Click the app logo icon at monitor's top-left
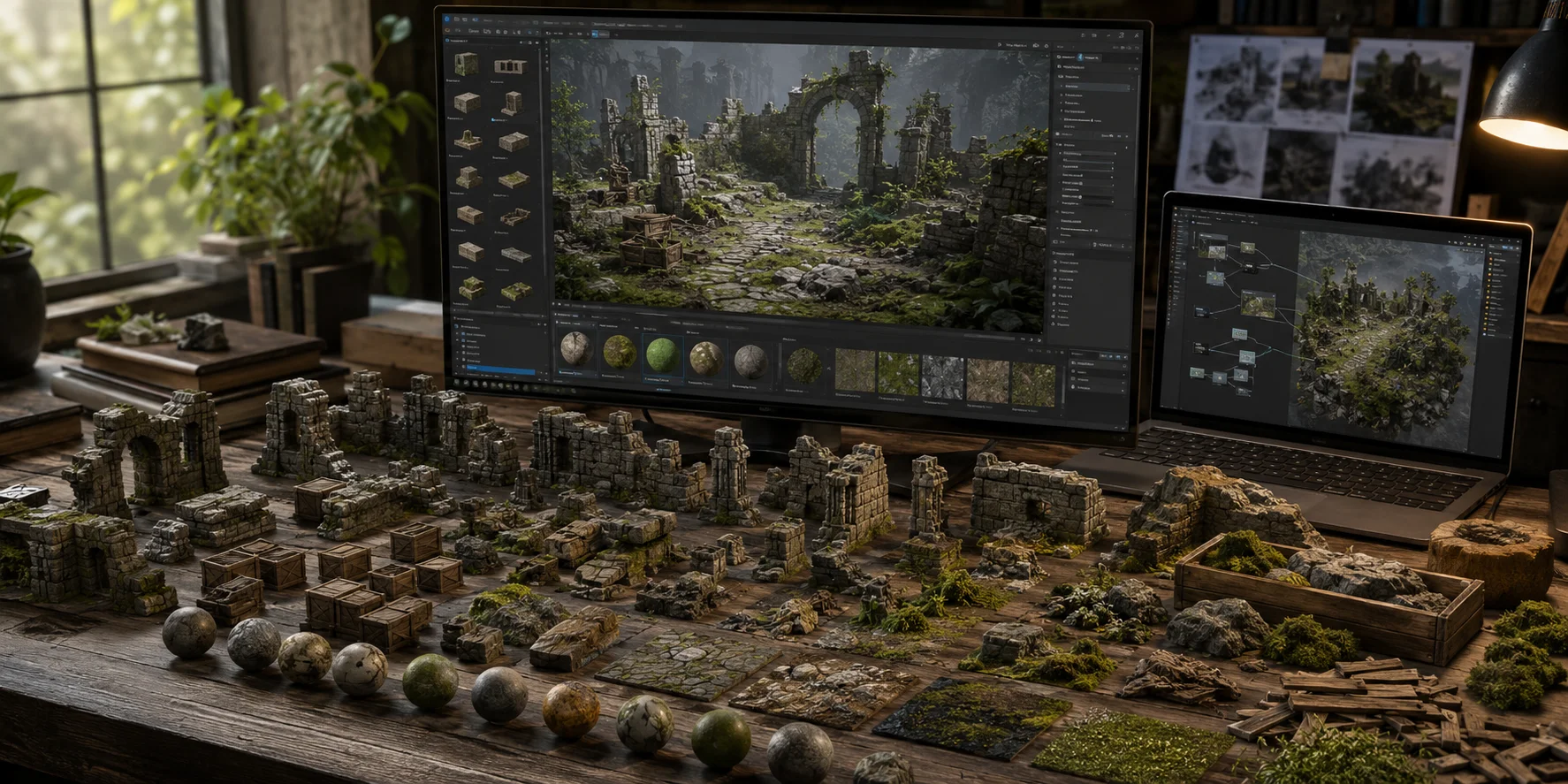Image resolution: width=1568 pixels, height=784 pixels. (x=447, y=18)
